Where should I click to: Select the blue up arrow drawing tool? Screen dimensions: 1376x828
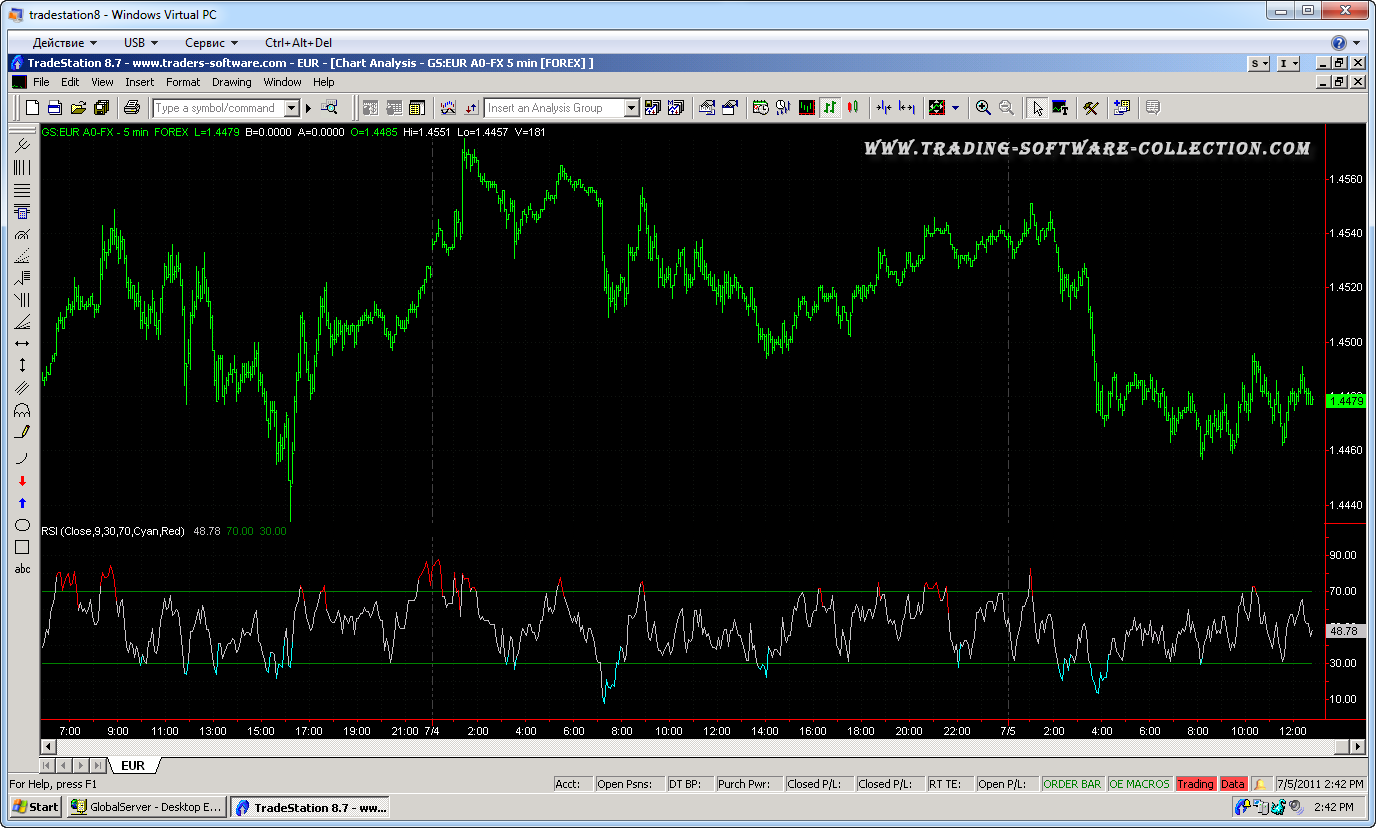[22, 503]
